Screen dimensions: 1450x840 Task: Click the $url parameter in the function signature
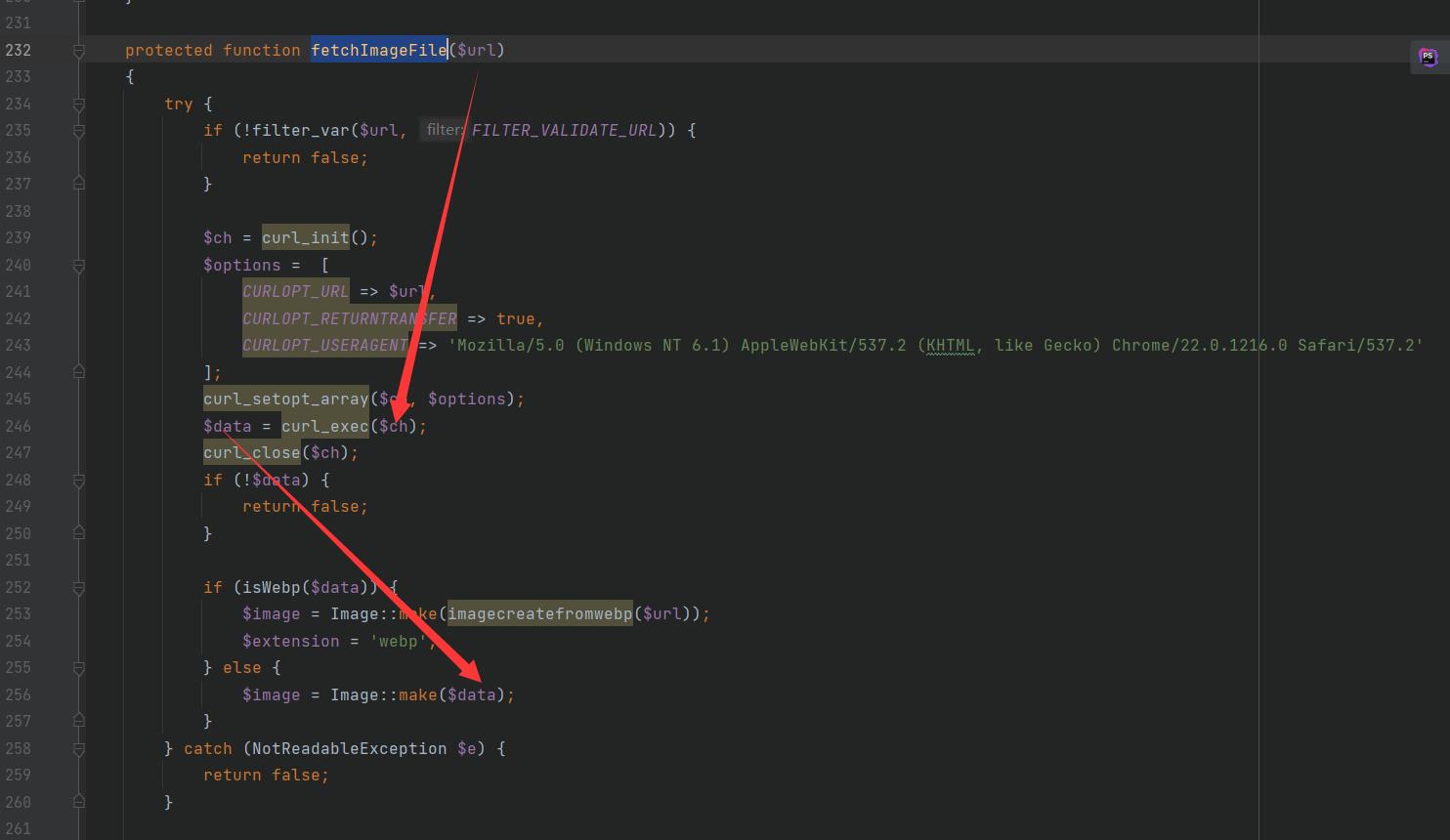tap(476, 50)
